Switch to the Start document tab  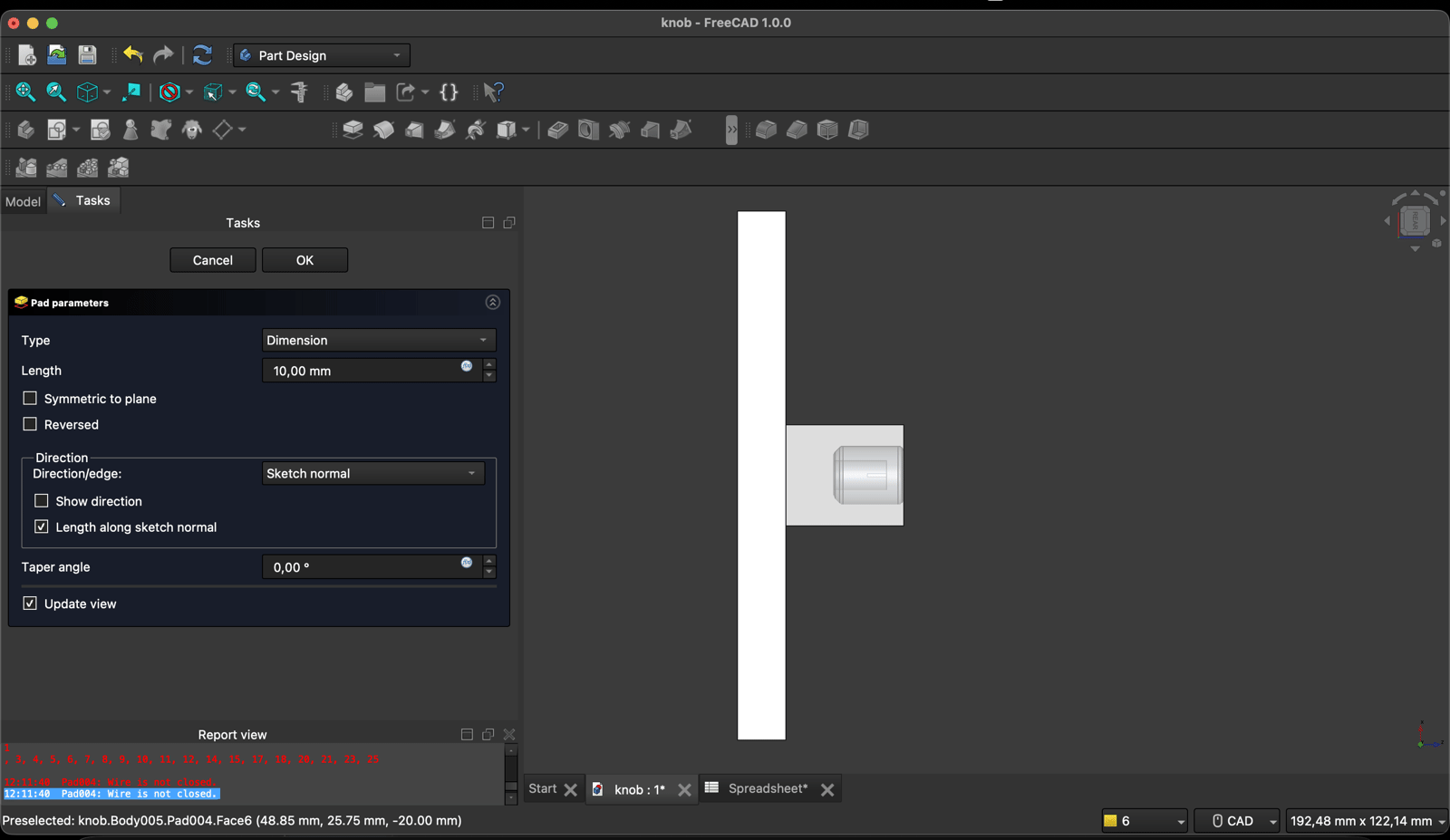point(543,788)
